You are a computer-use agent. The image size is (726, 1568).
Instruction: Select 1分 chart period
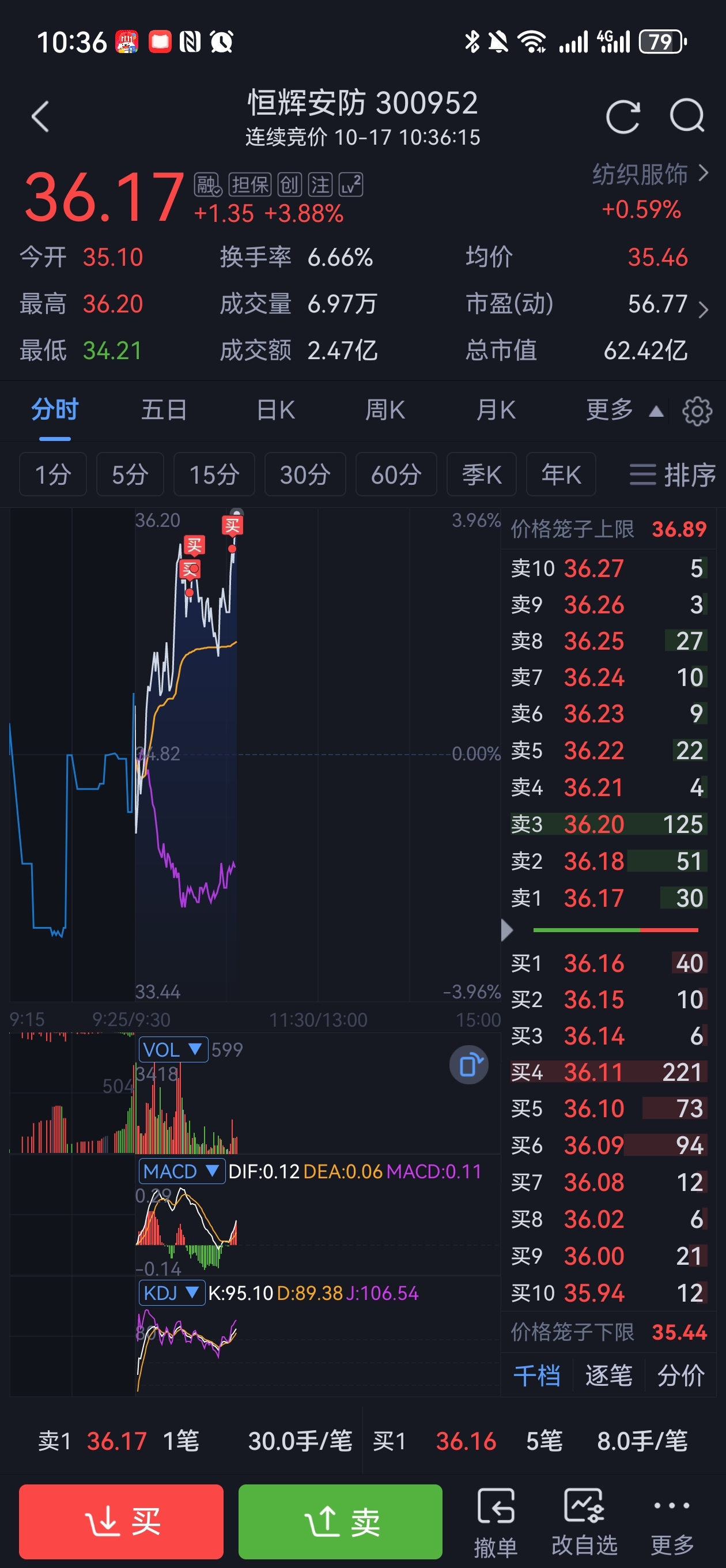pos(53,474)
